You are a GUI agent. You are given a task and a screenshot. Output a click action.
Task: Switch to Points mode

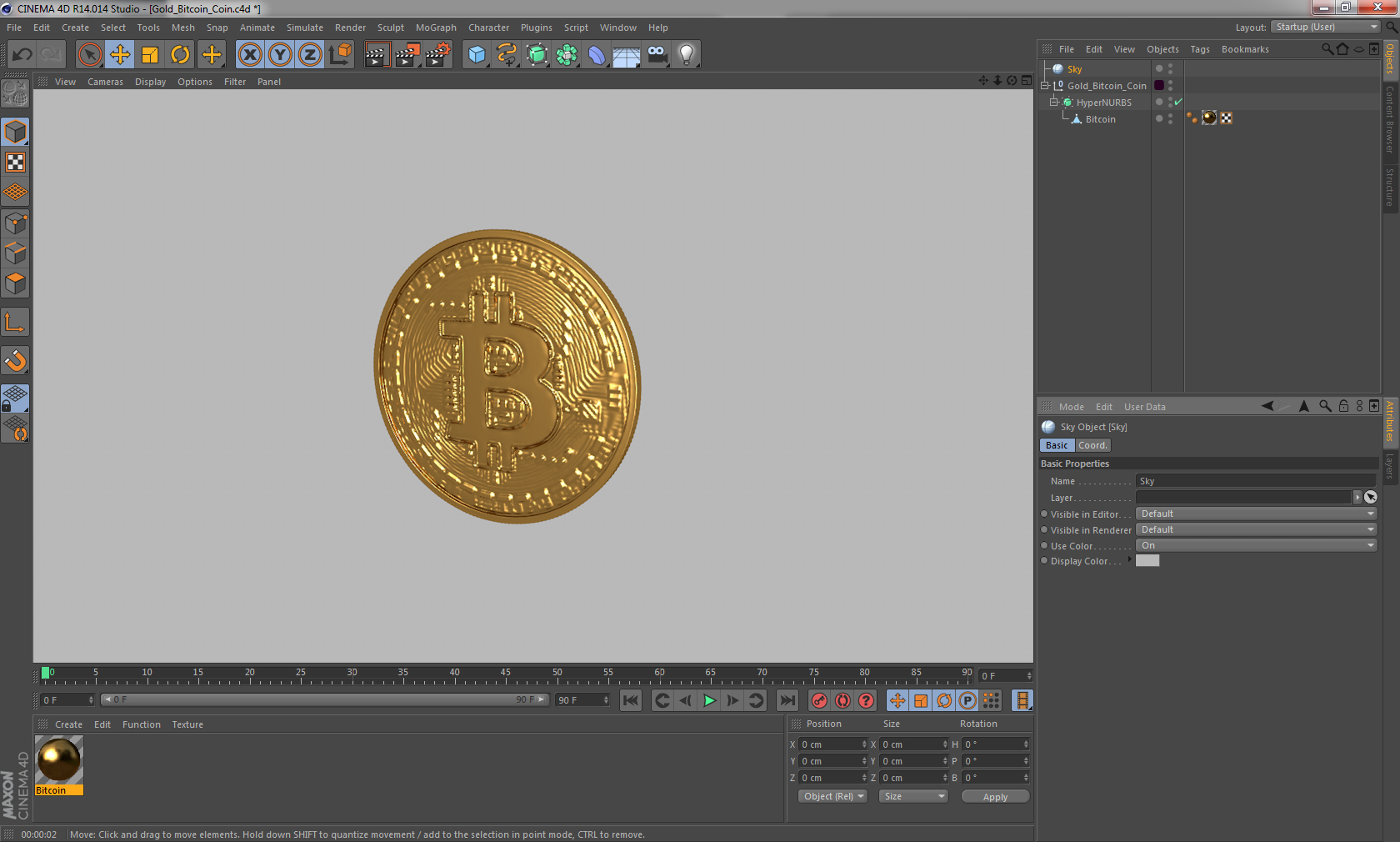coord(16,223)
